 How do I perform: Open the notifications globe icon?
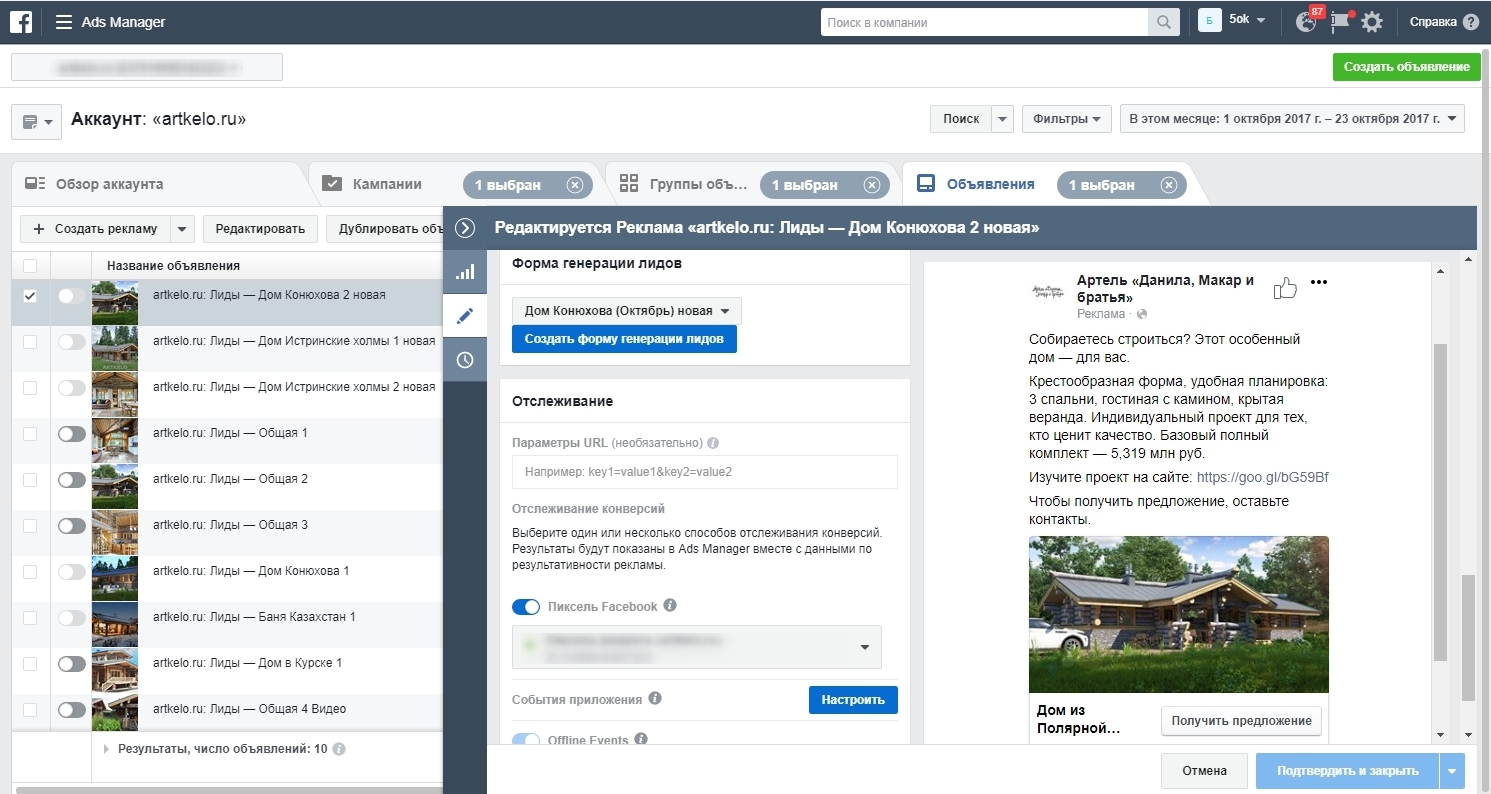coord(1306,22)
